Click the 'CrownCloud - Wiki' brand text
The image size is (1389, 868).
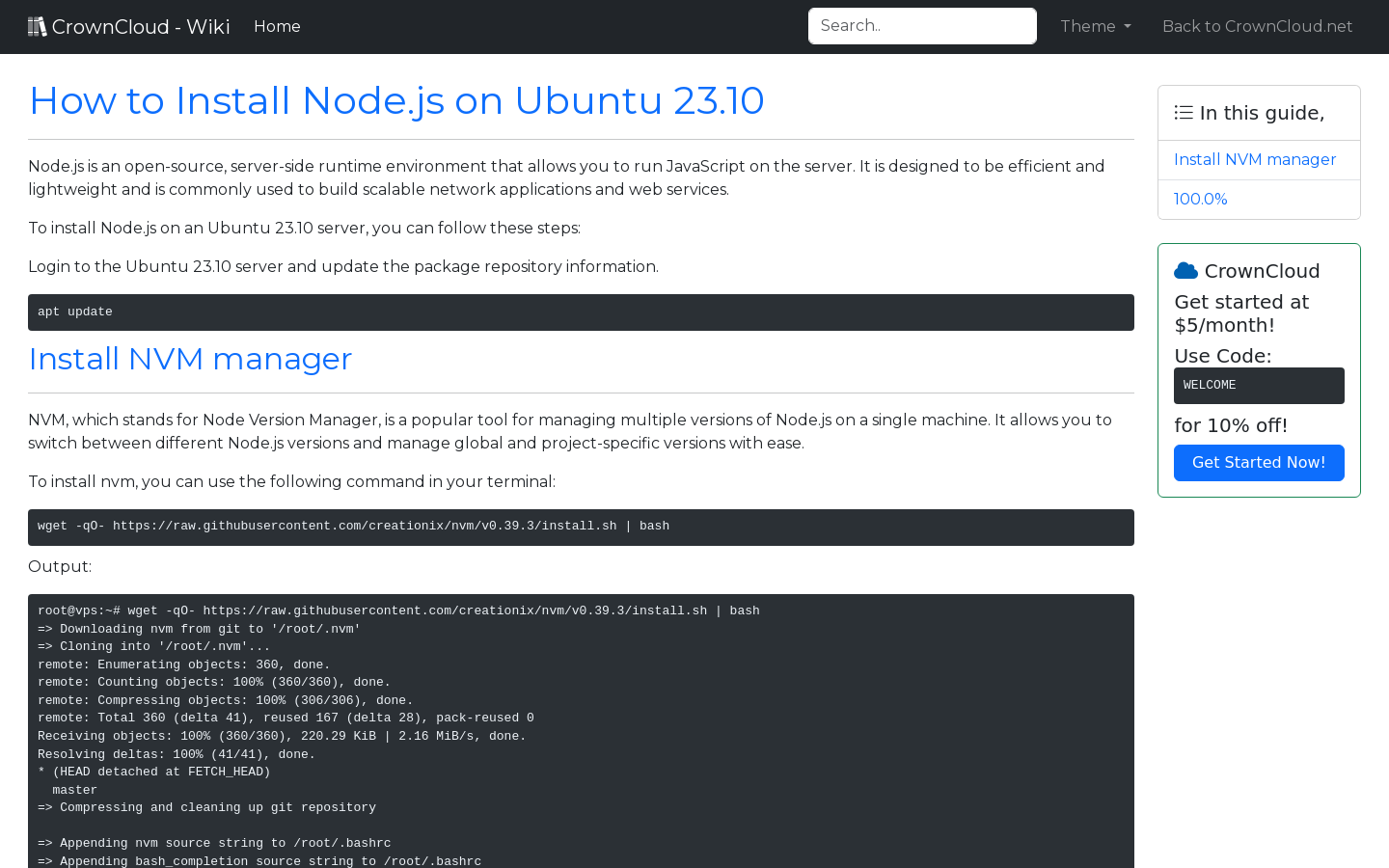point(142,26)
